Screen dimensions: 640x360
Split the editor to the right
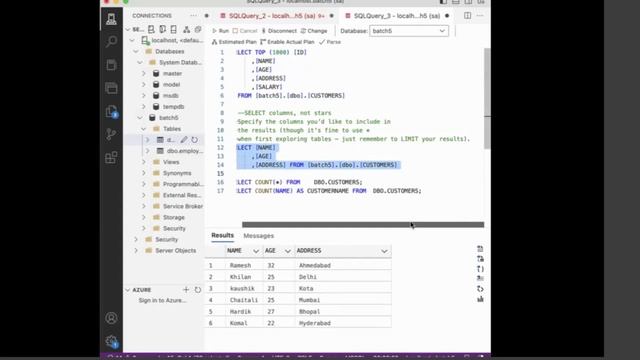click(467, 16)
